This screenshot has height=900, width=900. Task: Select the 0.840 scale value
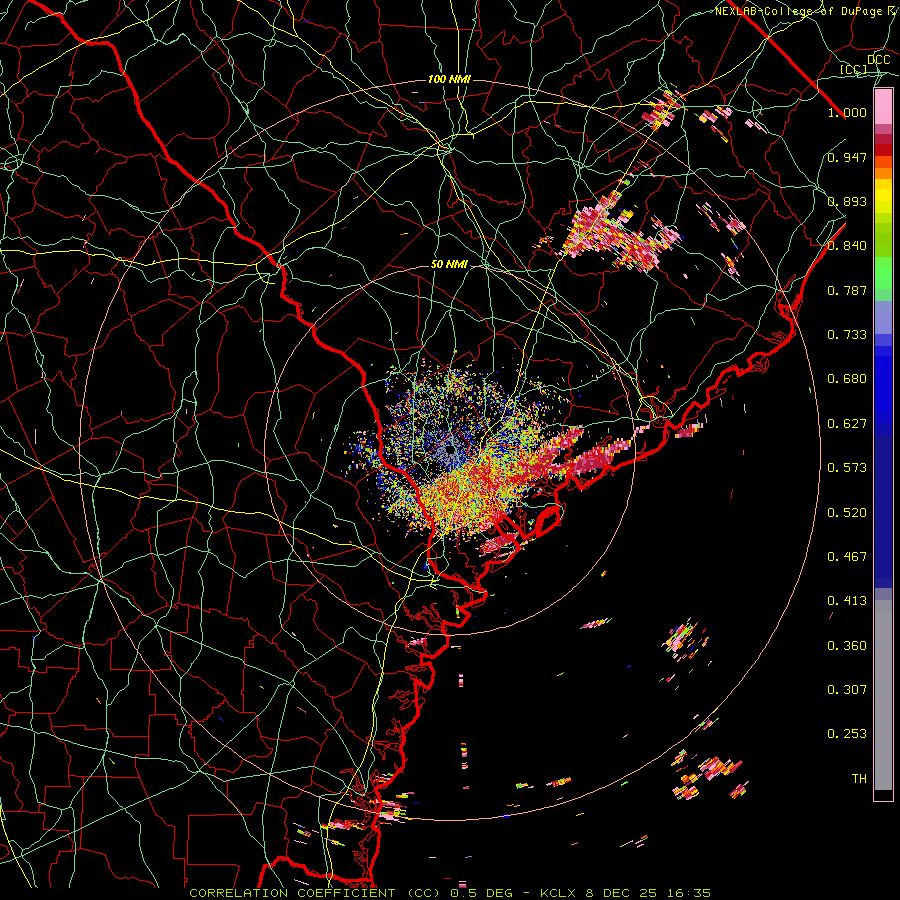[847, 245]
